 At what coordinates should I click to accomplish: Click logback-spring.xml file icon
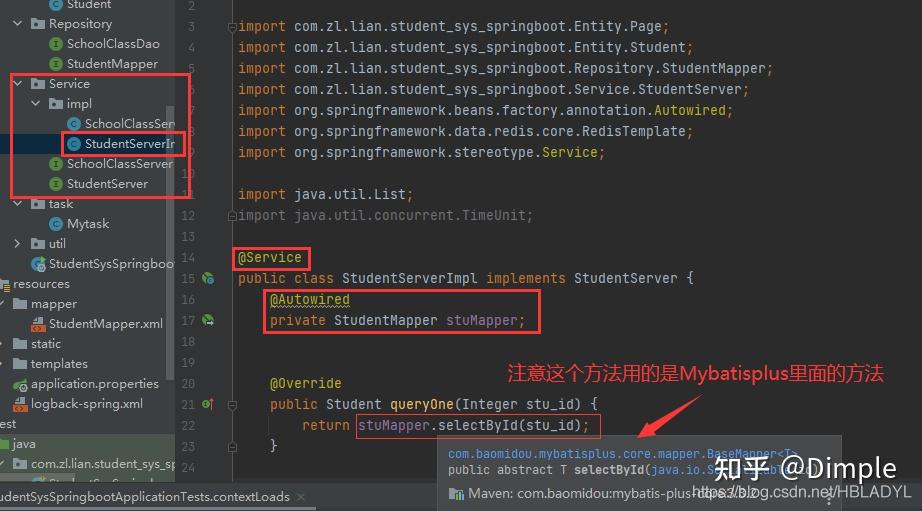[x=20, y=404]
